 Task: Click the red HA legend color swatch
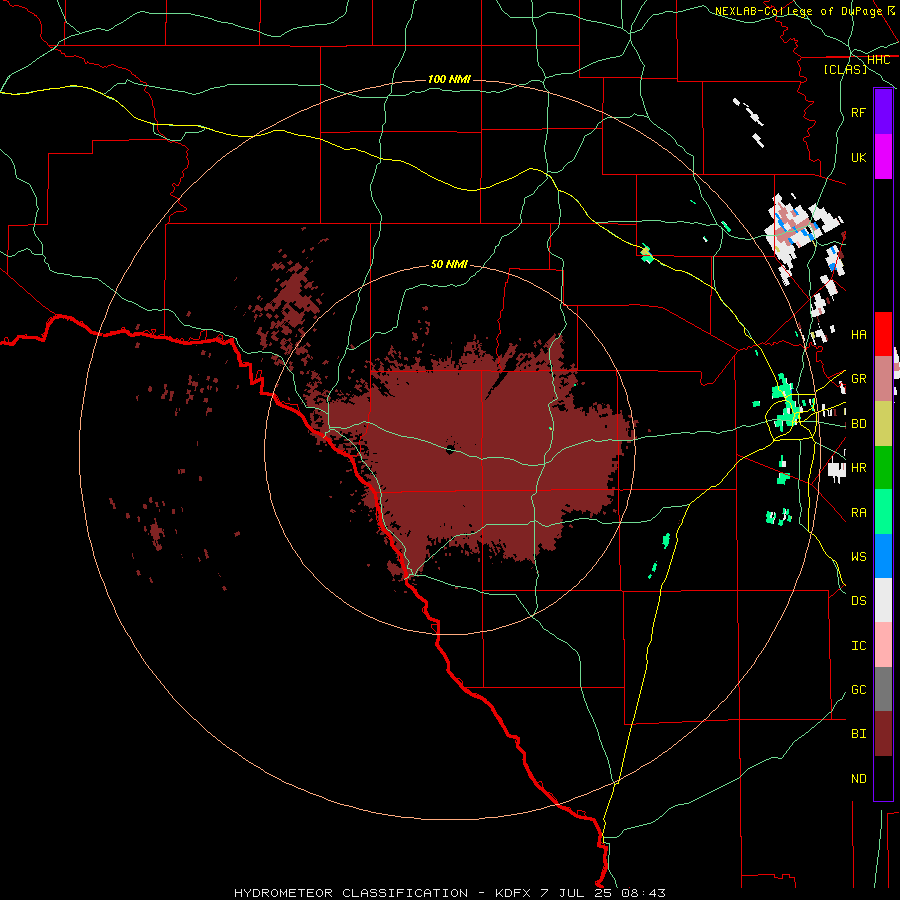[x=883, y=334]
